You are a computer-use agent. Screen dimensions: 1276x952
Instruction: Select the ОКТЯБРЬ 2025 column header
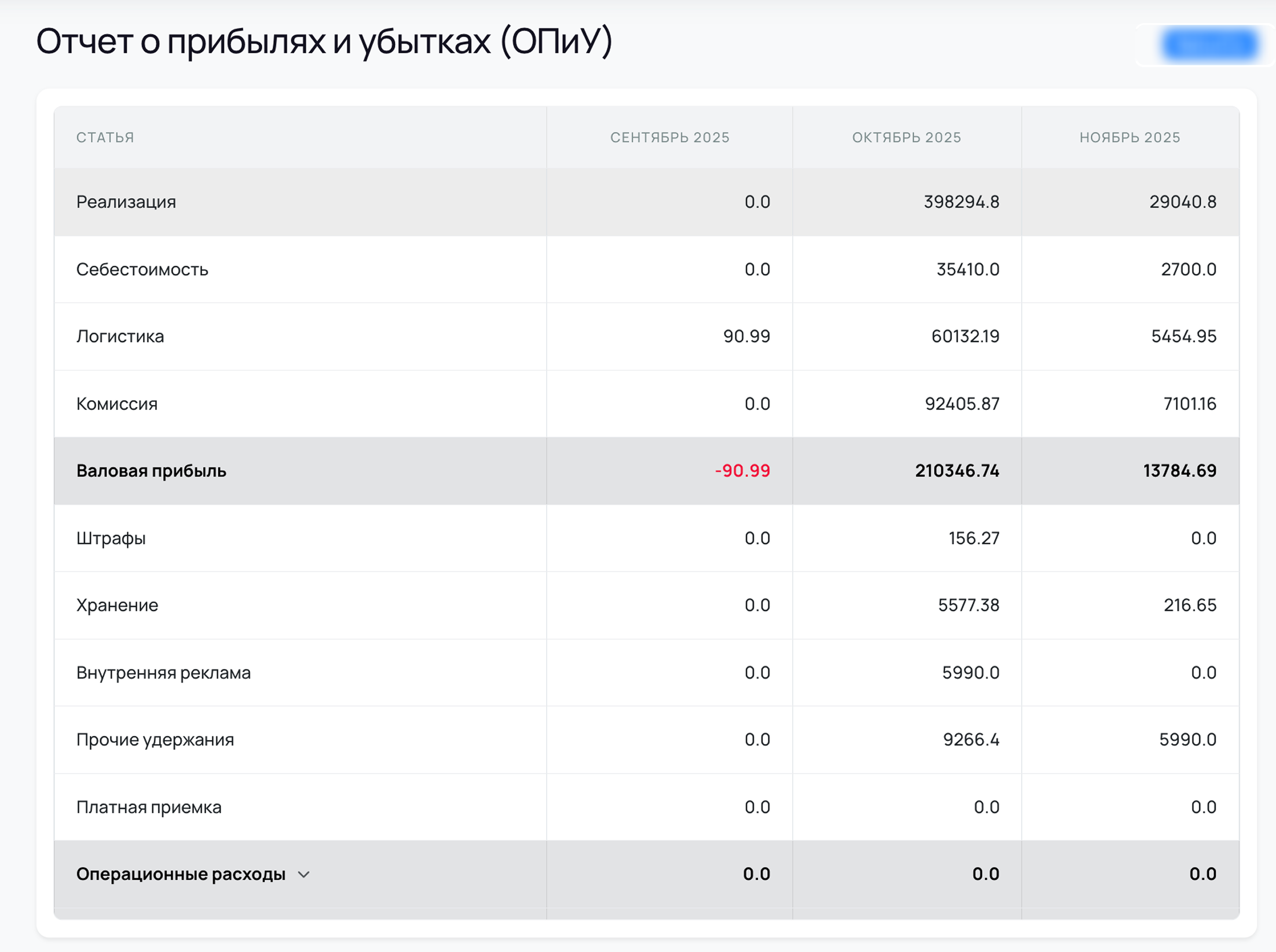click(x=907, y=138)
